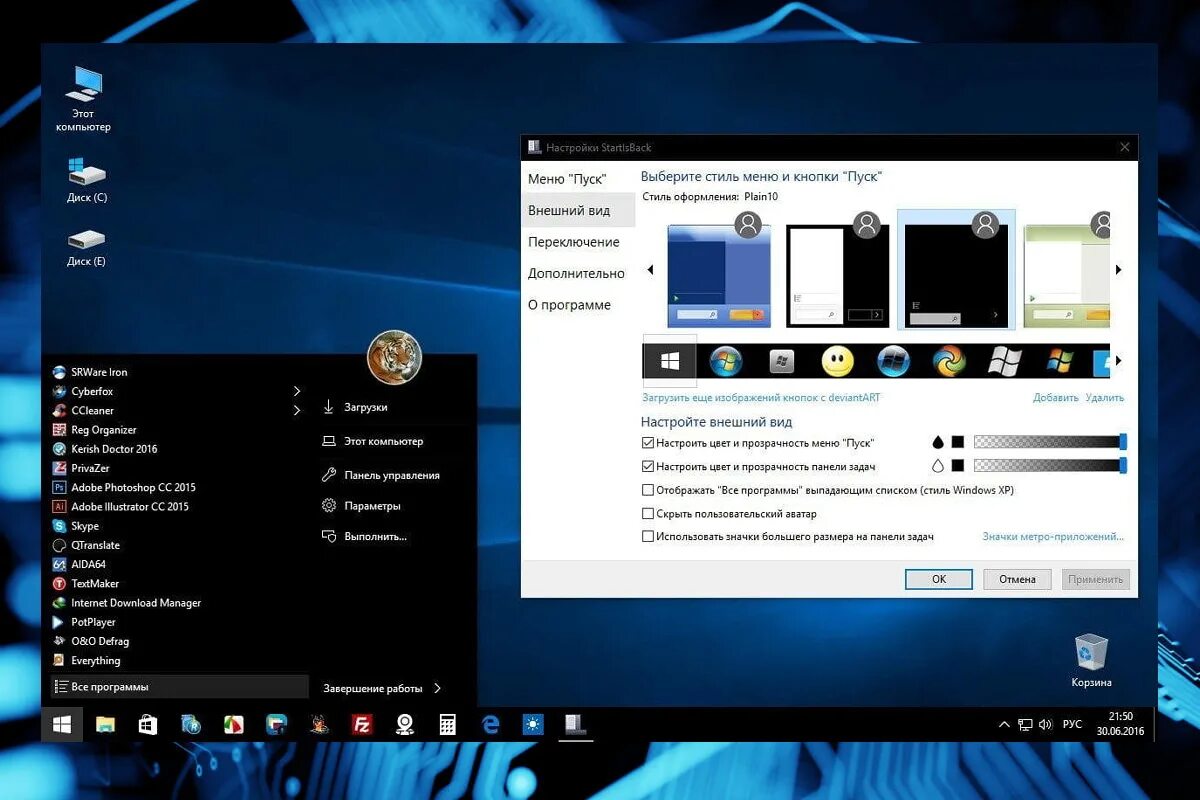Pick the white waving flag start button image
The height and width of the screenshot is (800, 1200).
pos(1004,361)
